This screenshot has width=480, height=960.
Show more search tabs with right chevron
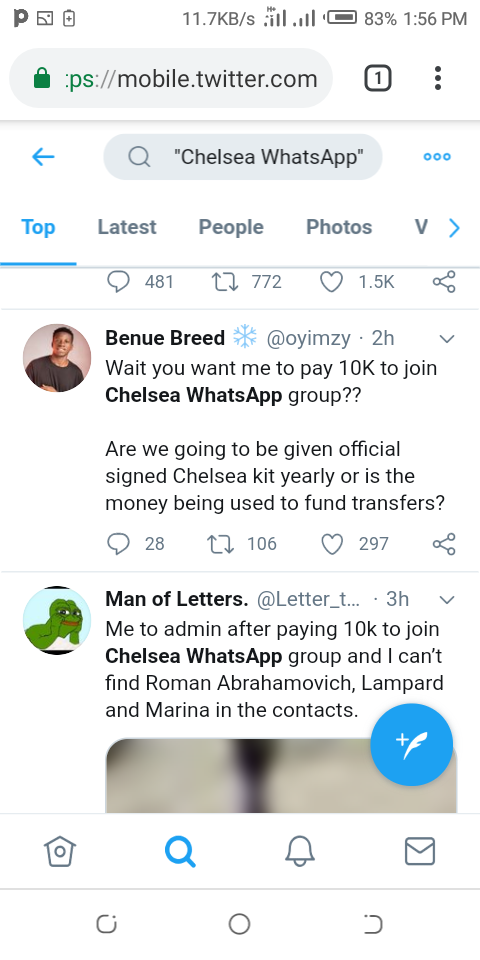click(x=454, y=228)
